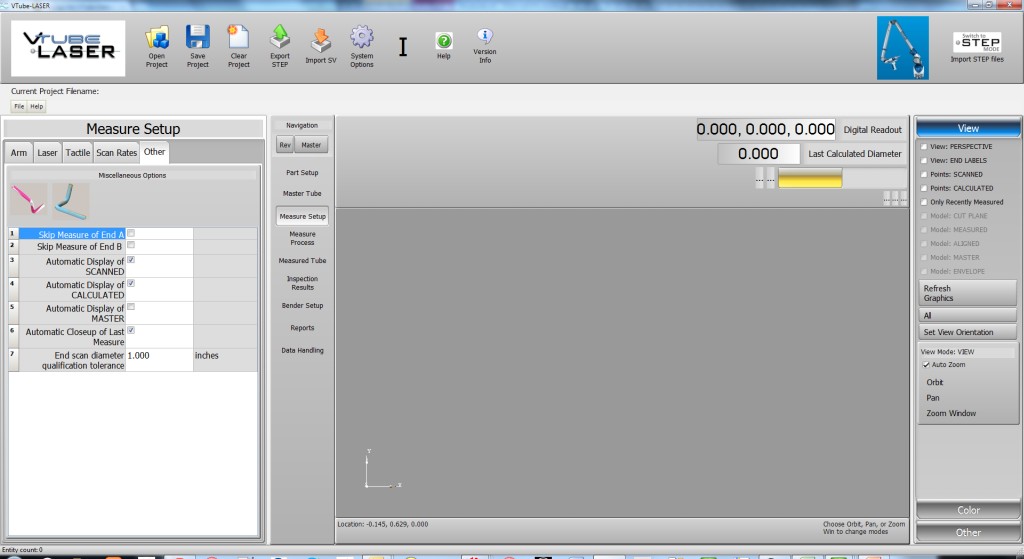Open the File menu
1024x559 pixels.
tap(19, 106)
